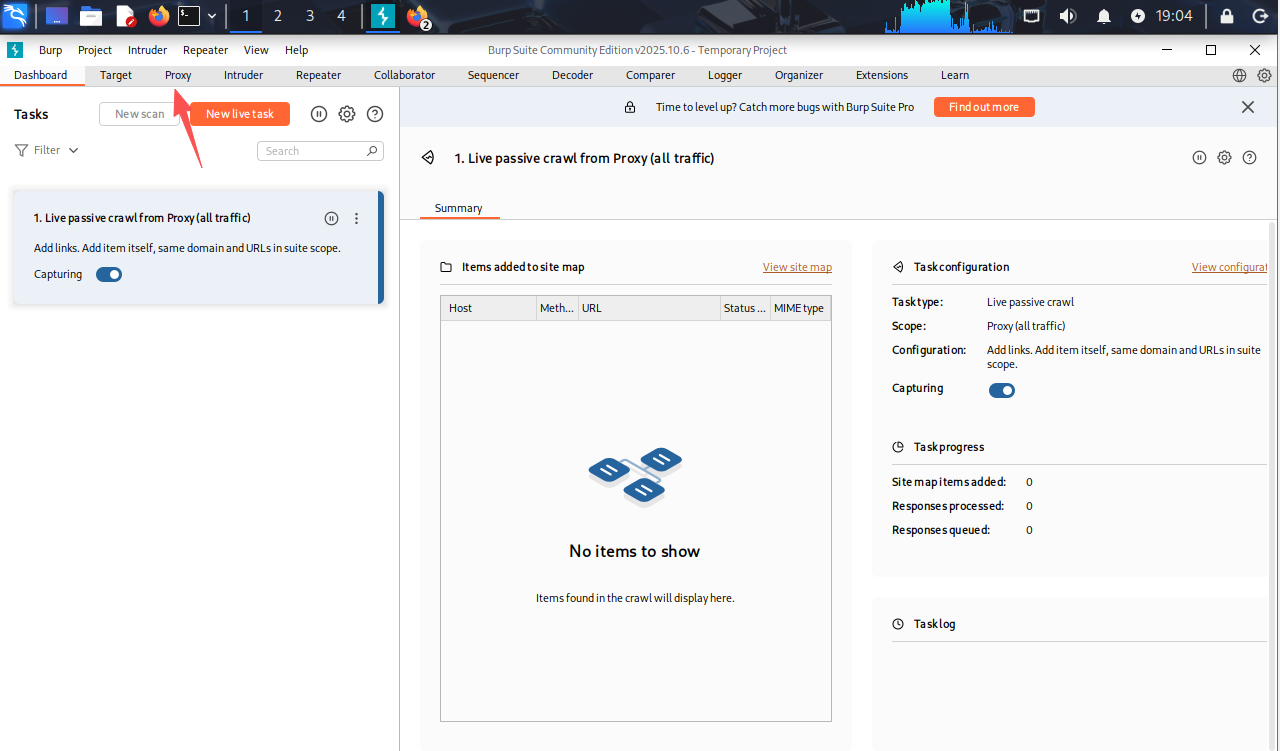Open task details help icon
The width and height of the screenshot is (1280, 751).
pyautogui.click(x=1249, y=157)
